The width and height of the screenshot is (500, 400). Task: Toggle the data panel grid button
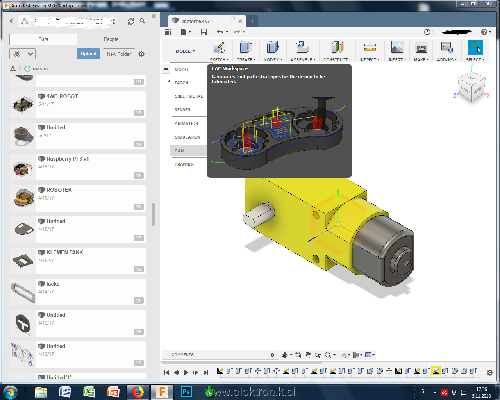click(168, 32)
